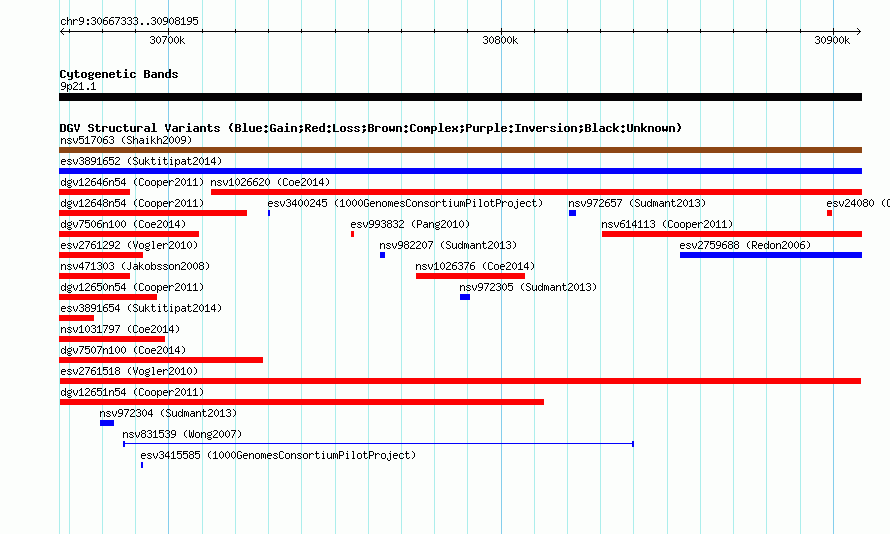
Task: Open the esv2759688 (Redon2006) label
Action: point(745,245)
